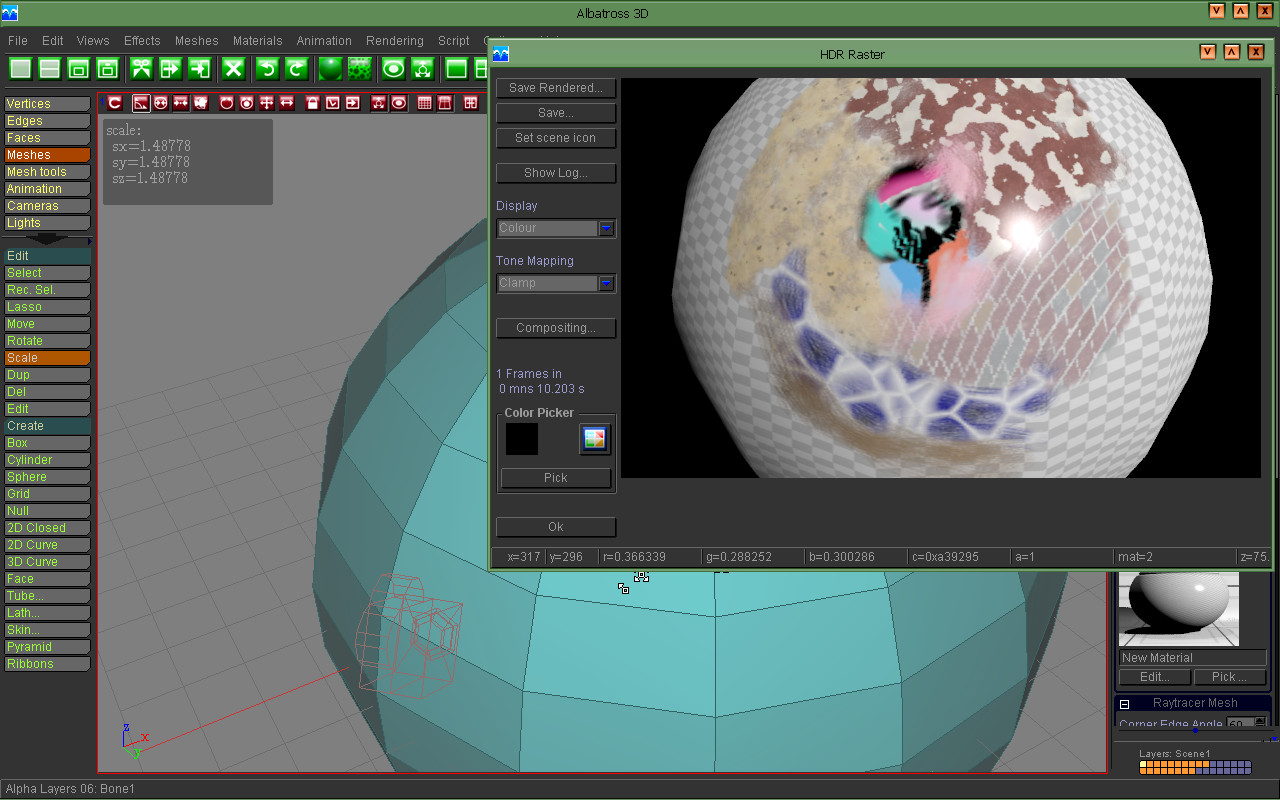The image size is (1280, 800).
Task: Click the red four-pane split icon
Action: [471, 103]
